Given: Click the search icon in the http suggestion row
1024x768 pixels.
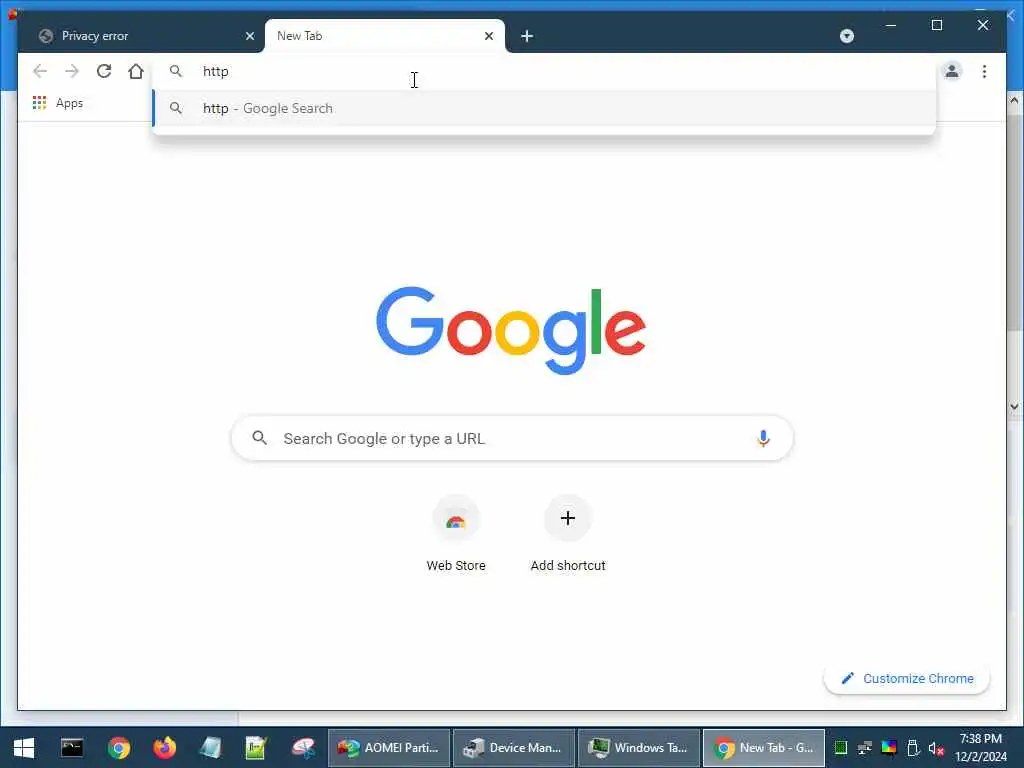Looking at the screenshot, I should pyautogui.click(x=176, y=108).
